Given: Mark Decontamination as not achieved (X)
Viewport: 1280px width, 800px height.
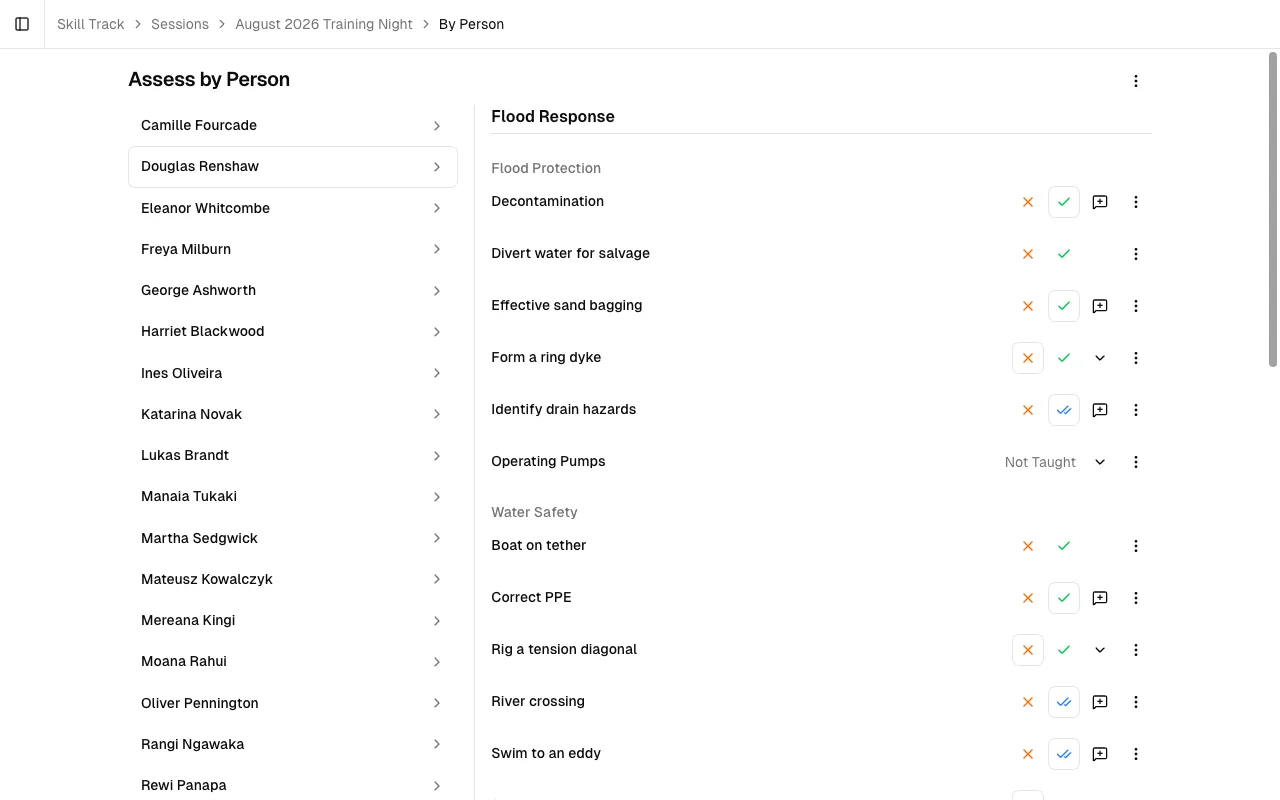Looking at the screenshot, I should (1028, 202).
